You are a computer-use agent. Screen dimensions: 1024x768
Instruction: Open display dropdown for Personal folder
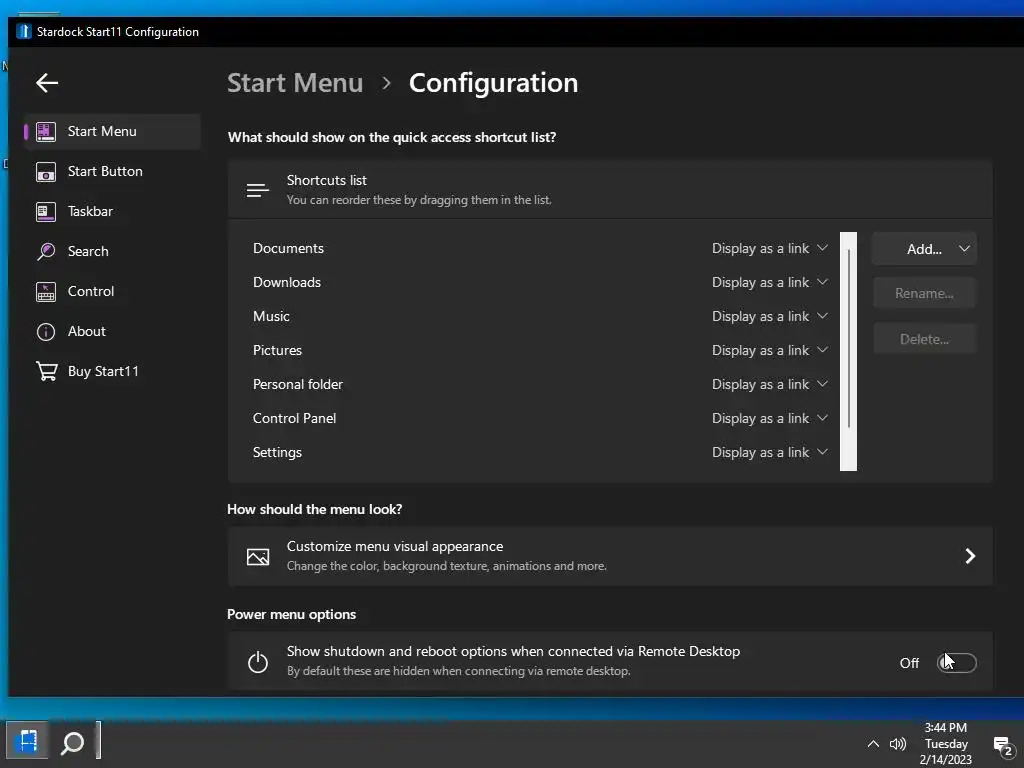[769, 384]
